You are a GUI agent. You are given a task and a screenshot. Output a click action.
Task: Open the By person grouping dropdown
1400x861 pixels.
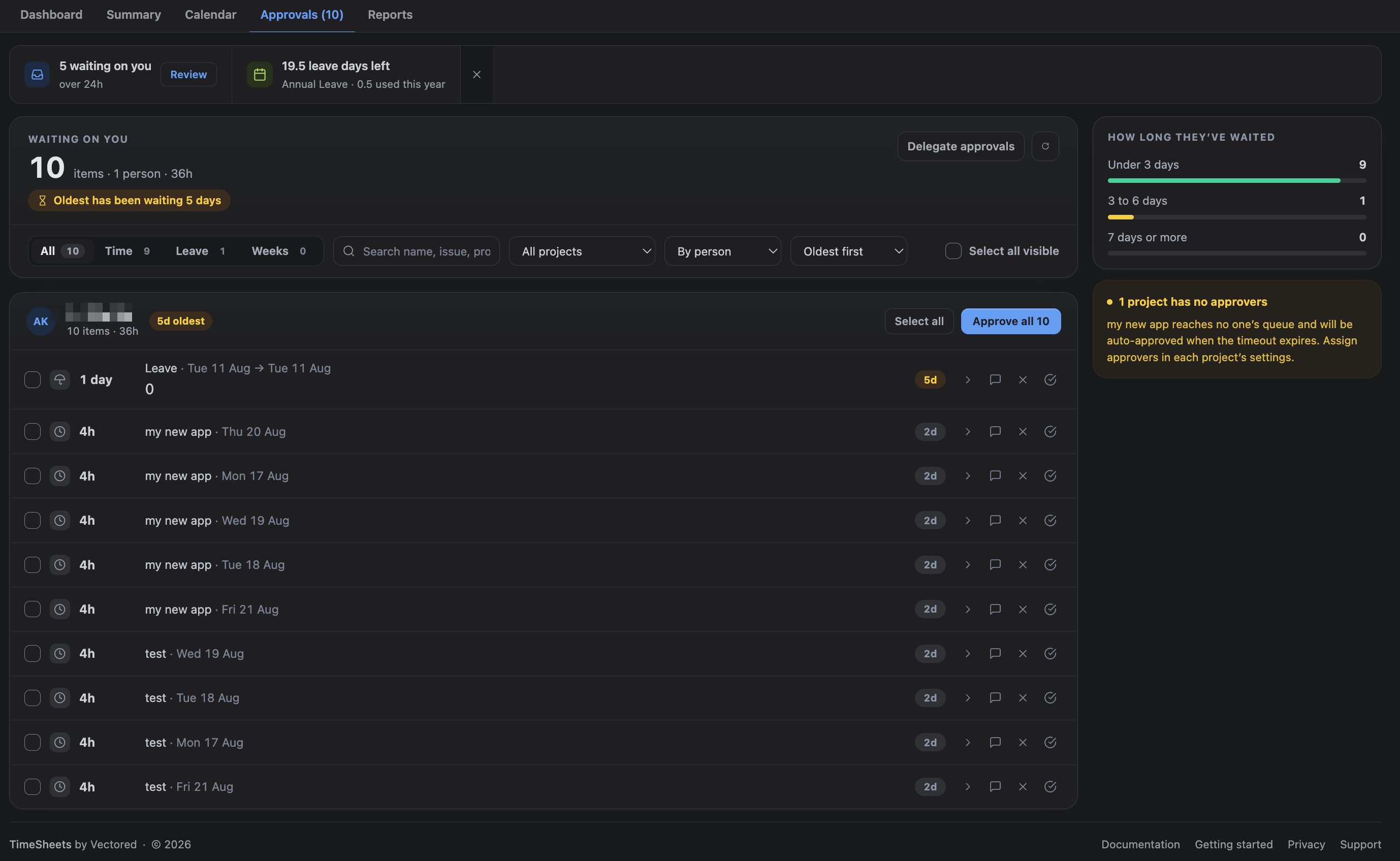point(722,251)
